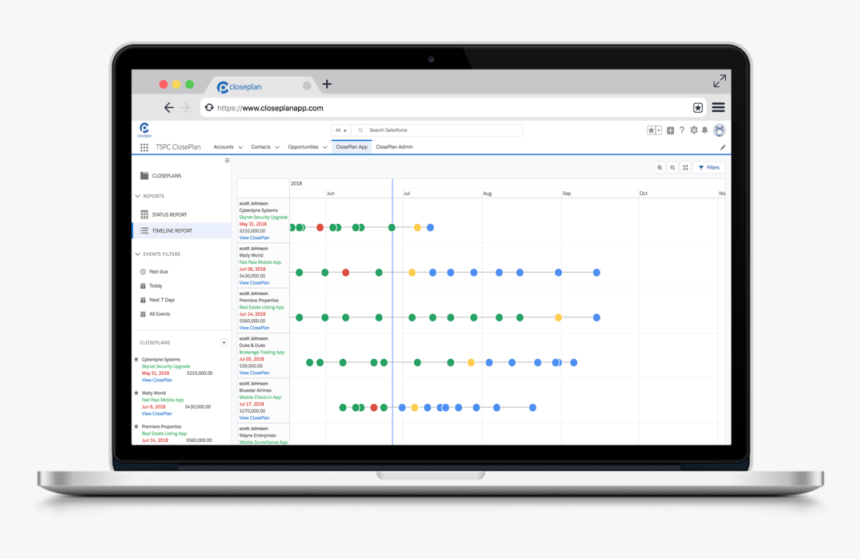This screenshot has height=559, width=860.
Task: Zoom in on the timeline
Action: click(660, 167)
